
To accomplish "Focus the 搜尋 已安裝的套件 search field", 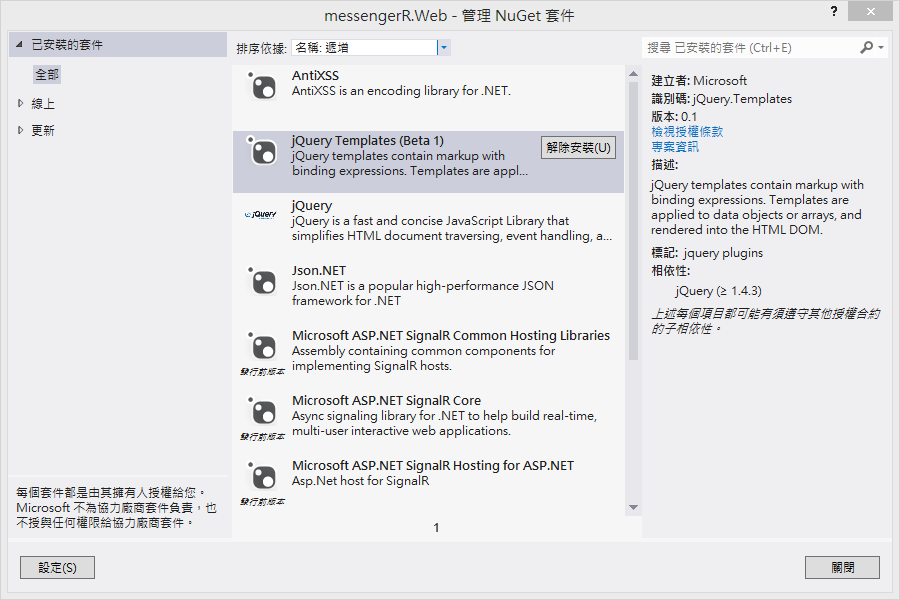I will [750, 48].
